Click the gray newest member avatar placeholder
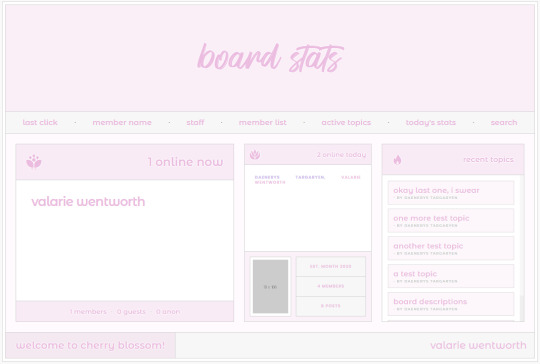This screenshot has width=540, height=364. tap(270, 287)
